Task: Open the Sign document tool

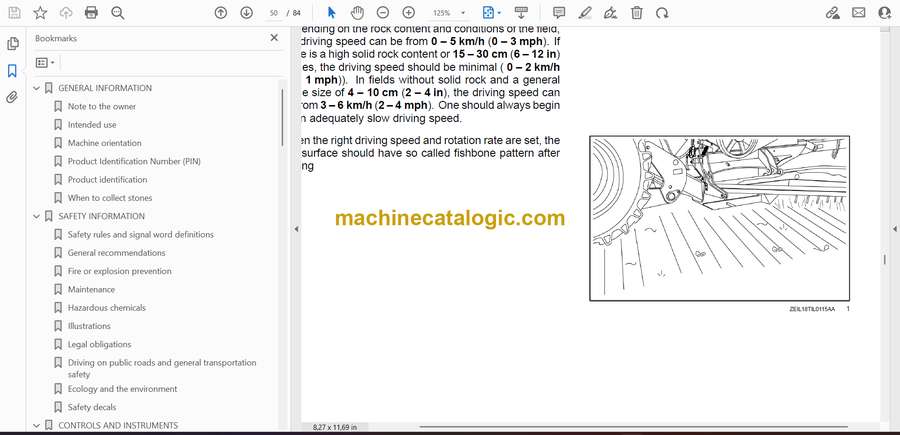Action: 611,13
